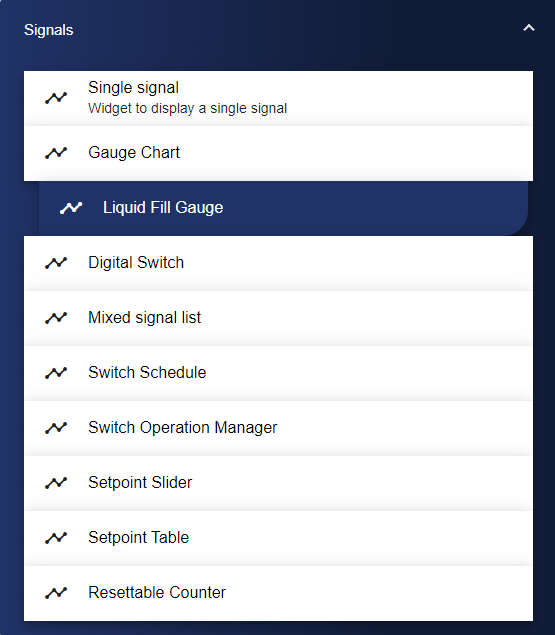Image resolution: width=555 pixels, height=635 pixels.
Task: Click the signal icon beside Single signal
Action: (x=56, y=98)
